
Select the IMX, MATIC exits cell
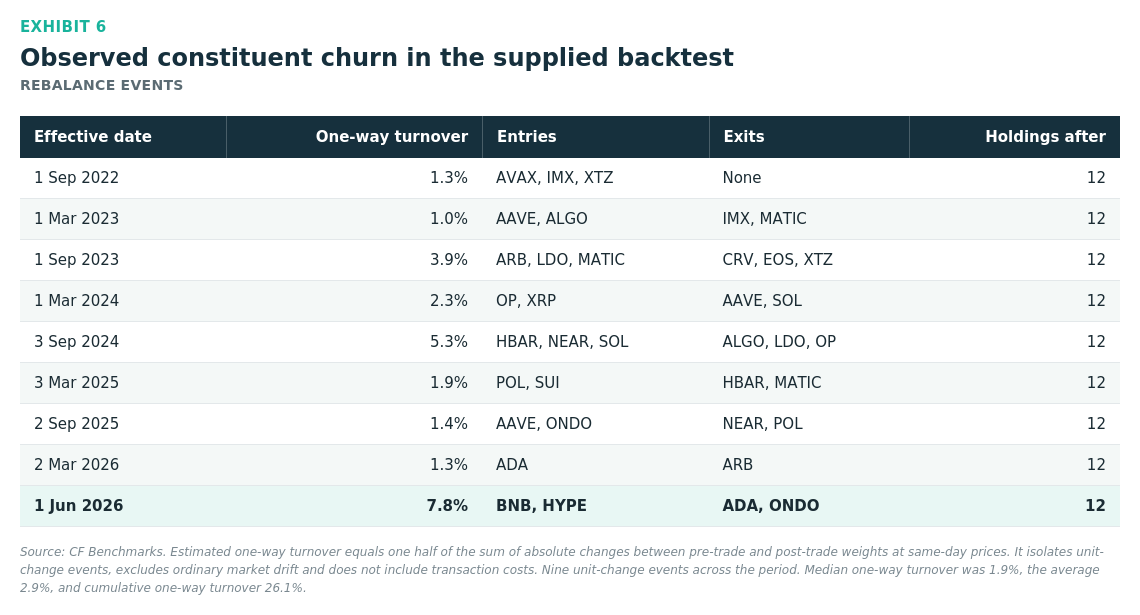(764, 219)
